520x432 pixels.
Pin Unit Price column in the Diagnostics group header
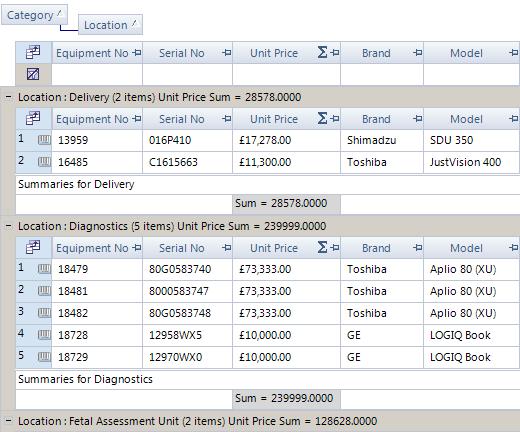[335, 248]
